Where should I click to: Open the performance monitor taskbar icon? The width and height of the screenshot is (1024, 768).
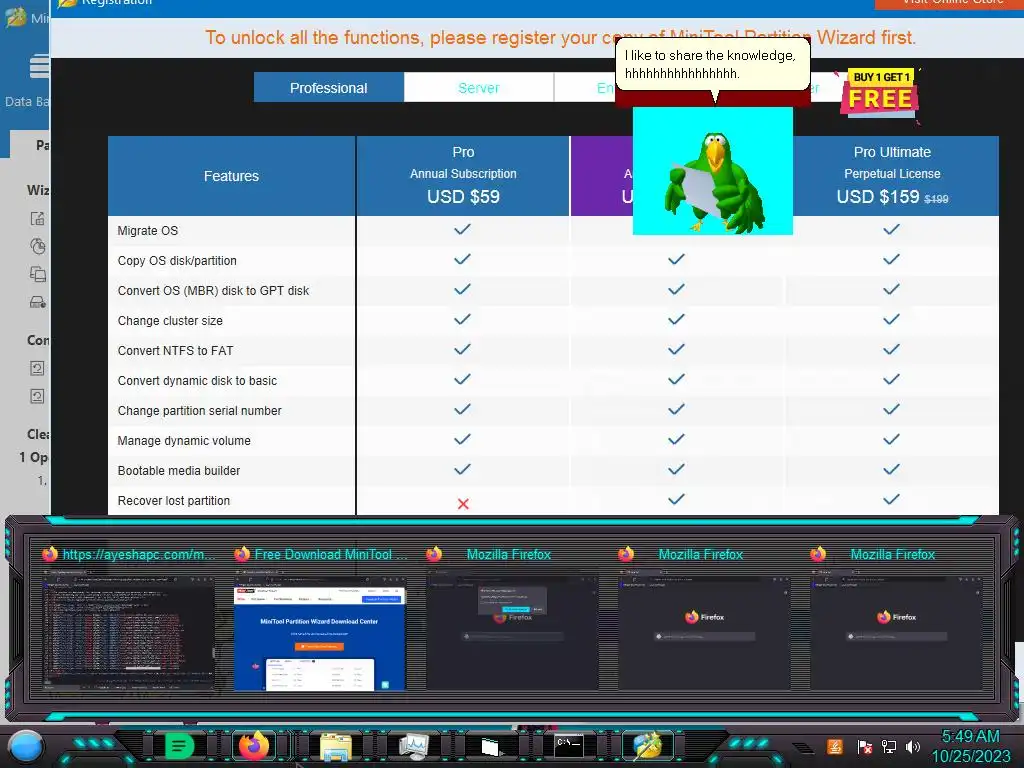tap(413, 746)
